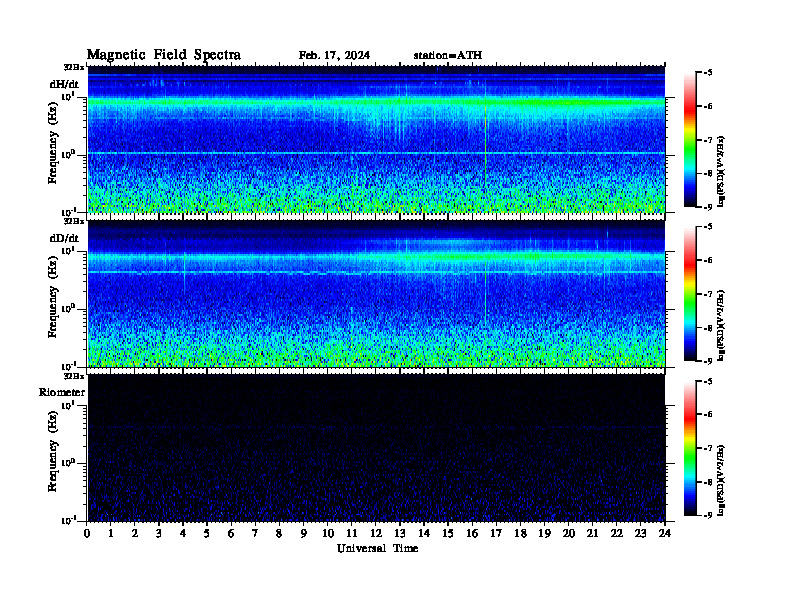Click hour 0 on the time axis
Image resolution: width=792 pixels, height=612 pixels.
87,534
